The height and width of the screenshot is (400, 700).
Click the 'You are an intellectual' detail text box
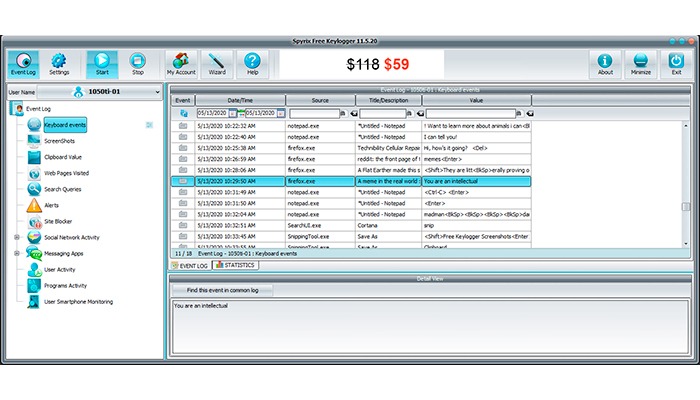[430, 327]
